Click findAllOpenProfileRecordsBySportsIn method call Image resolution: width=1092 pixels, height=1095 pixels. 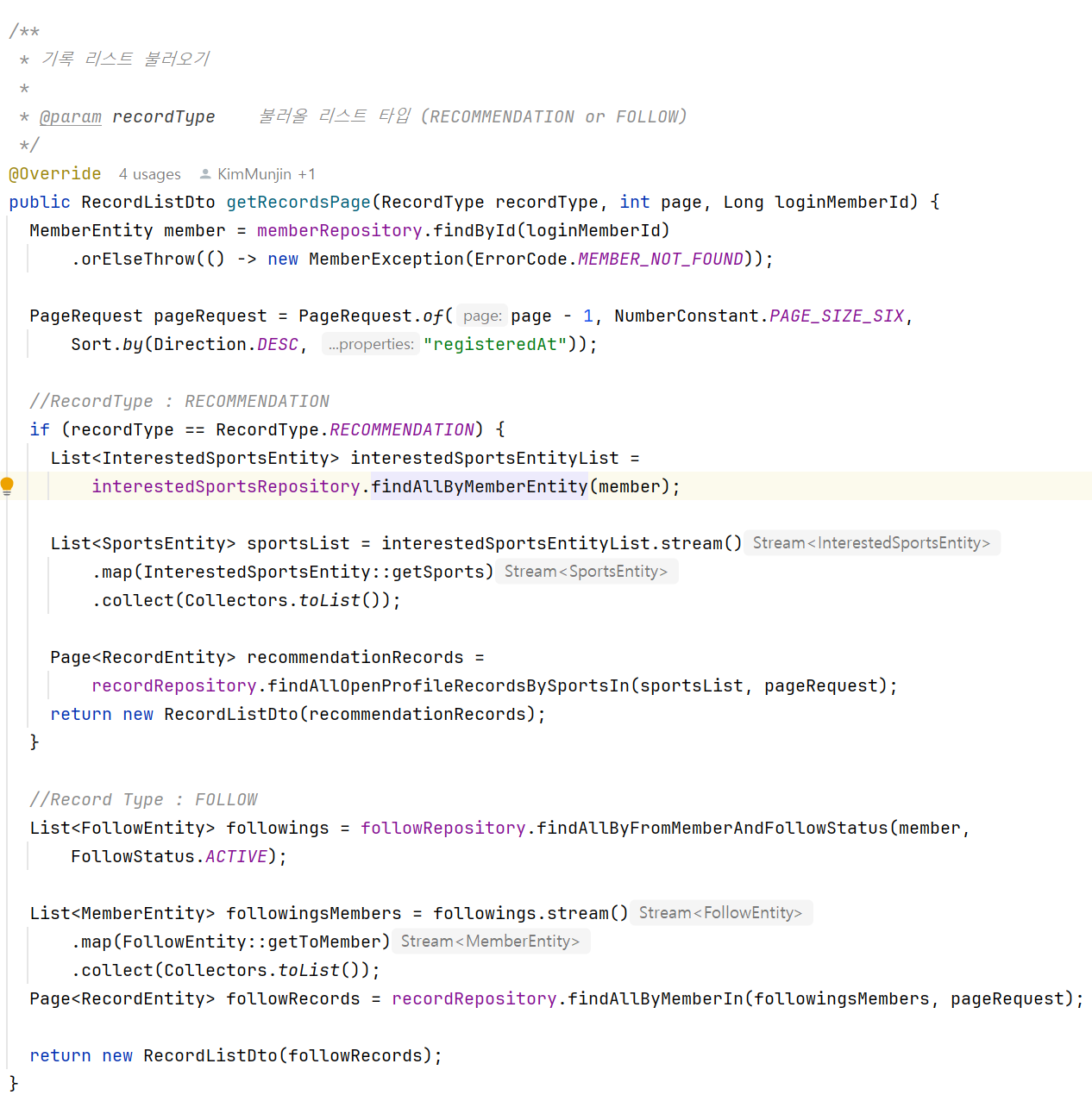pos(449,685)
